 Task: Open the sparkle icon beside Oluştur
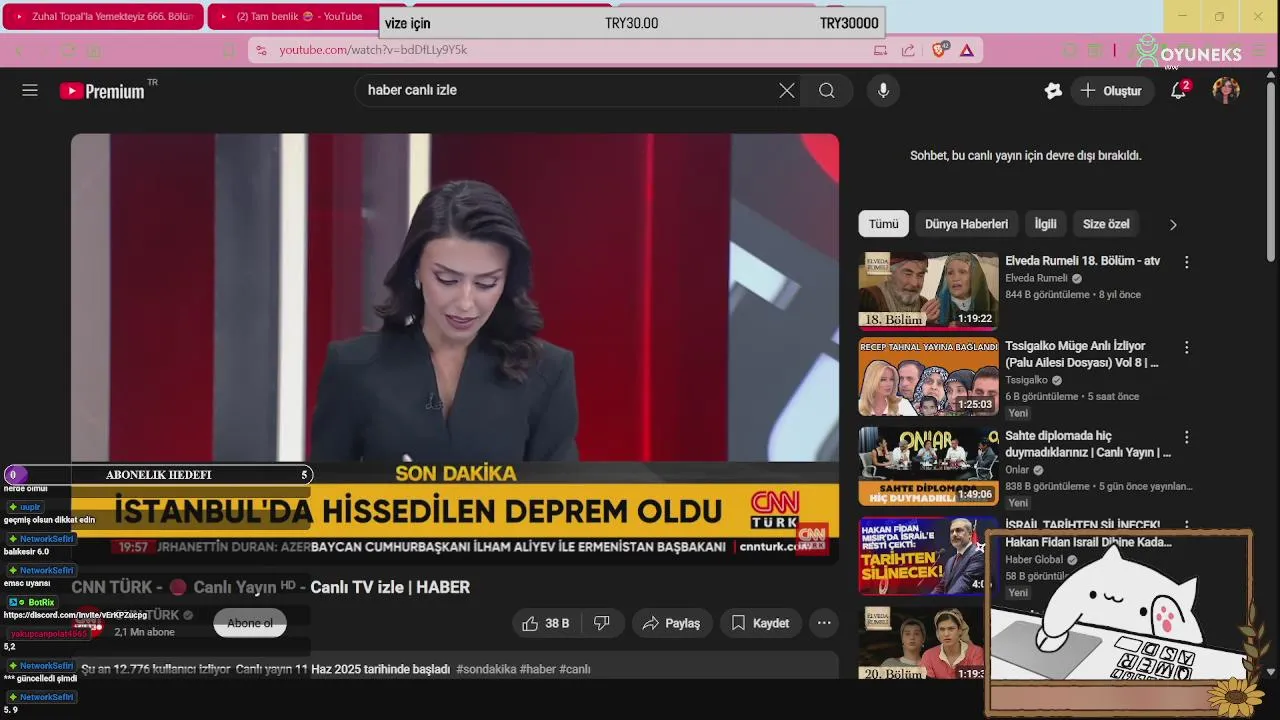(1053, 91)
